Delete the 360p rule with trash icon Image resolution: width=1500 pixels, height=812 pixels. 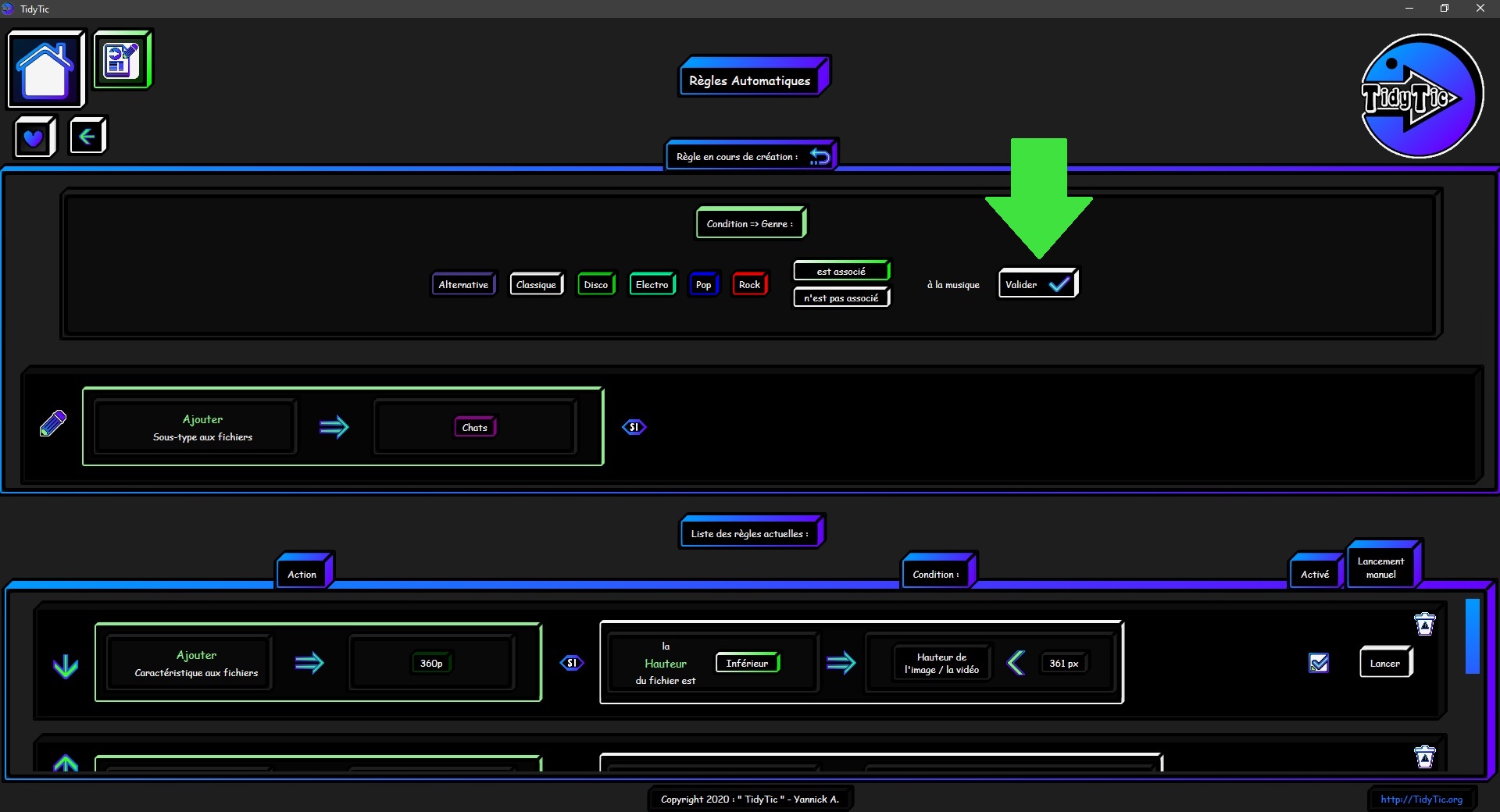[1425, 624]
